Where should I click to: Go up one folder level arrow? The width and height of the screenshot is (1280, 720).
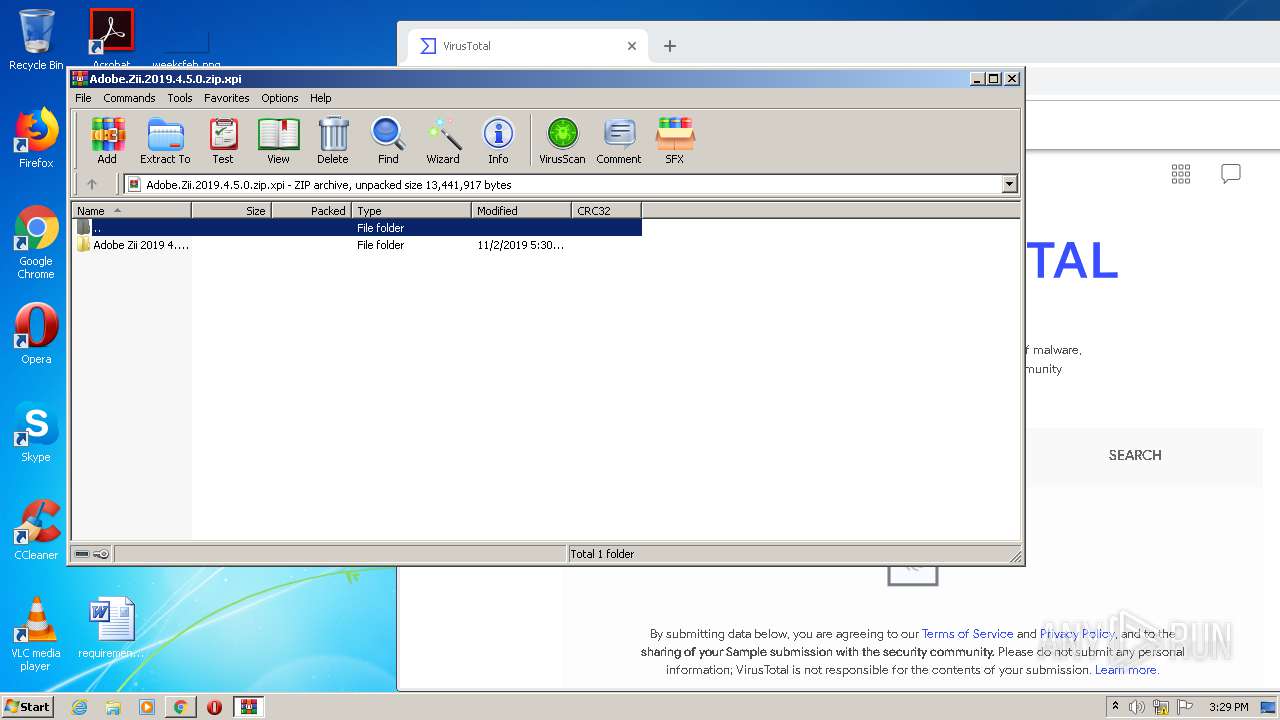(92, 184)
